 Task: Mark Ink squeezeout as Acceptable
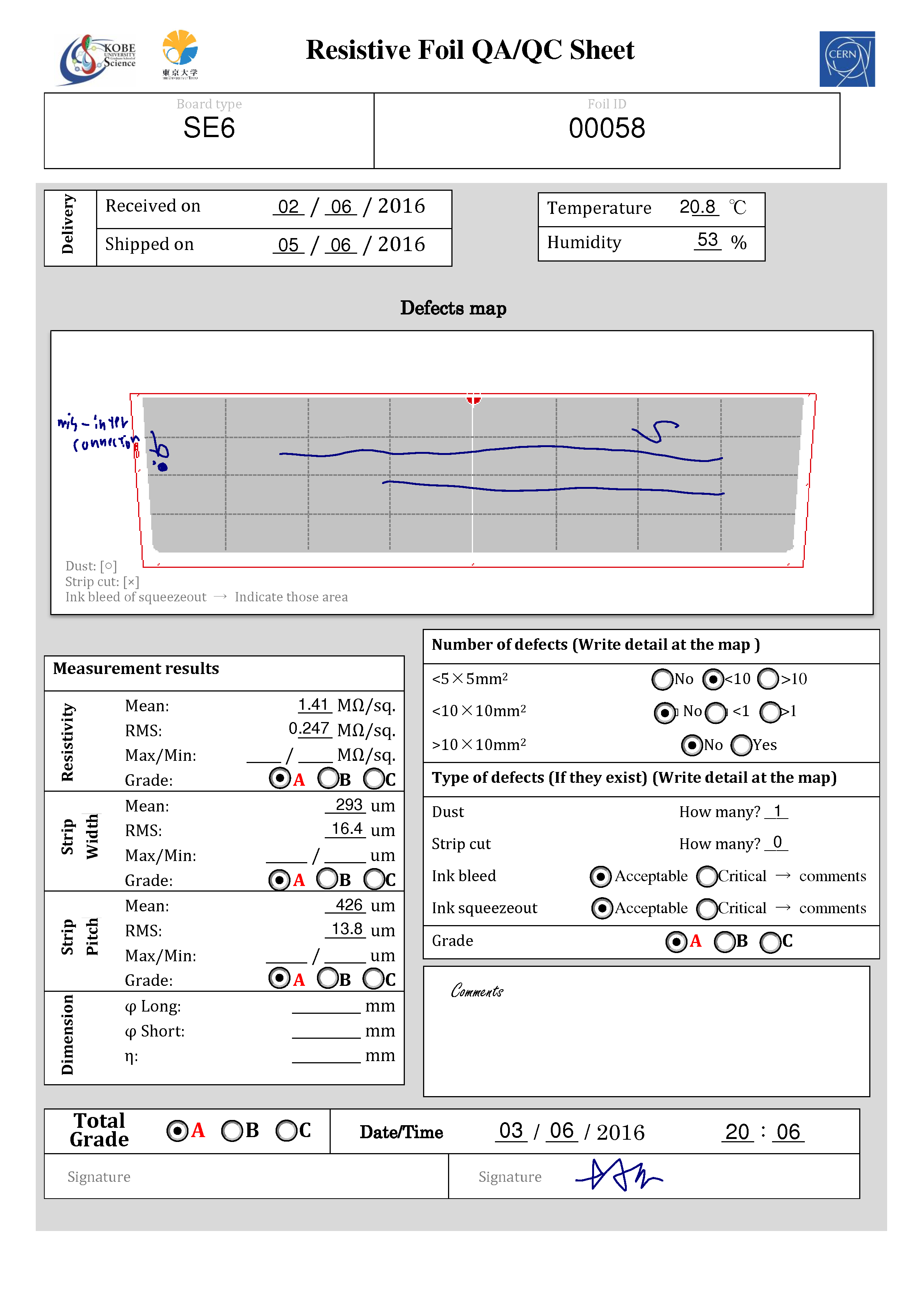602,908
